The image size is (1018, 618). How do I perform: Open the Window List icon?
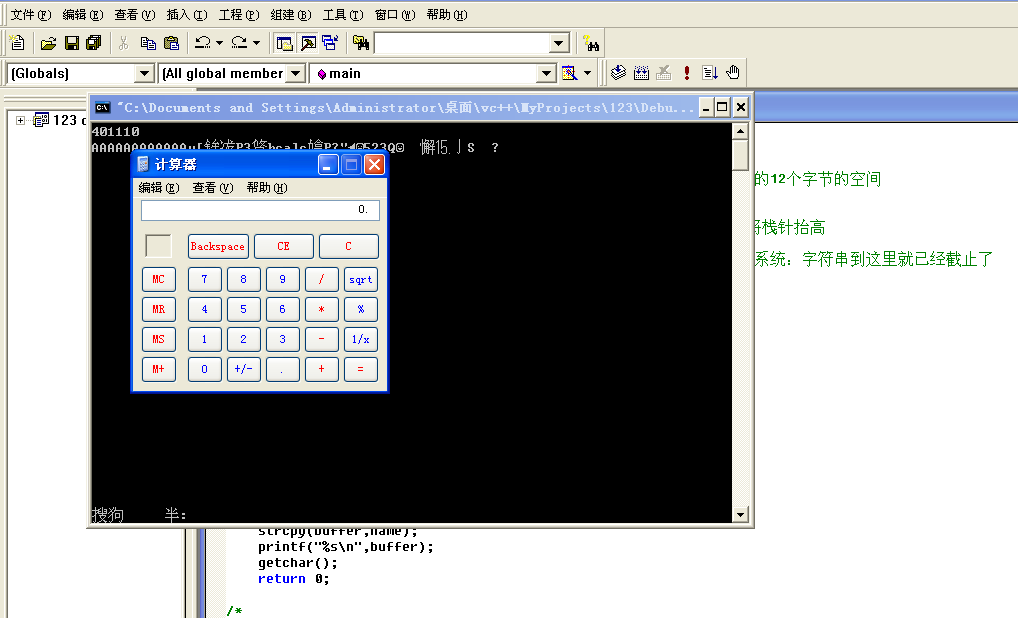pyautogui.click(x=330, y=43)
